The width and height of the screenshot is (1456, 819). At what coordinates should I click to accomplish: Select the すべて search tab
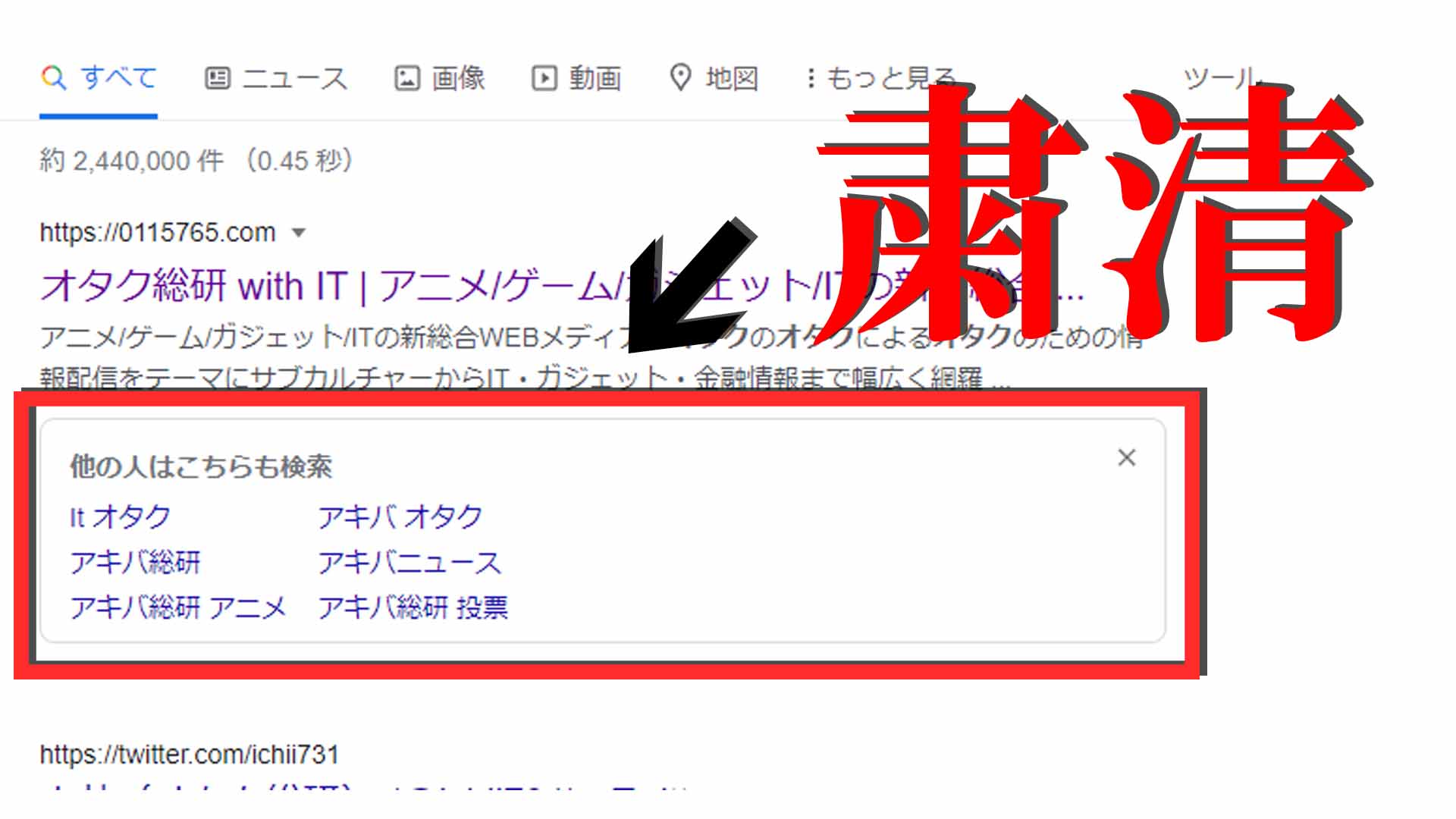[x=99, y=77]
